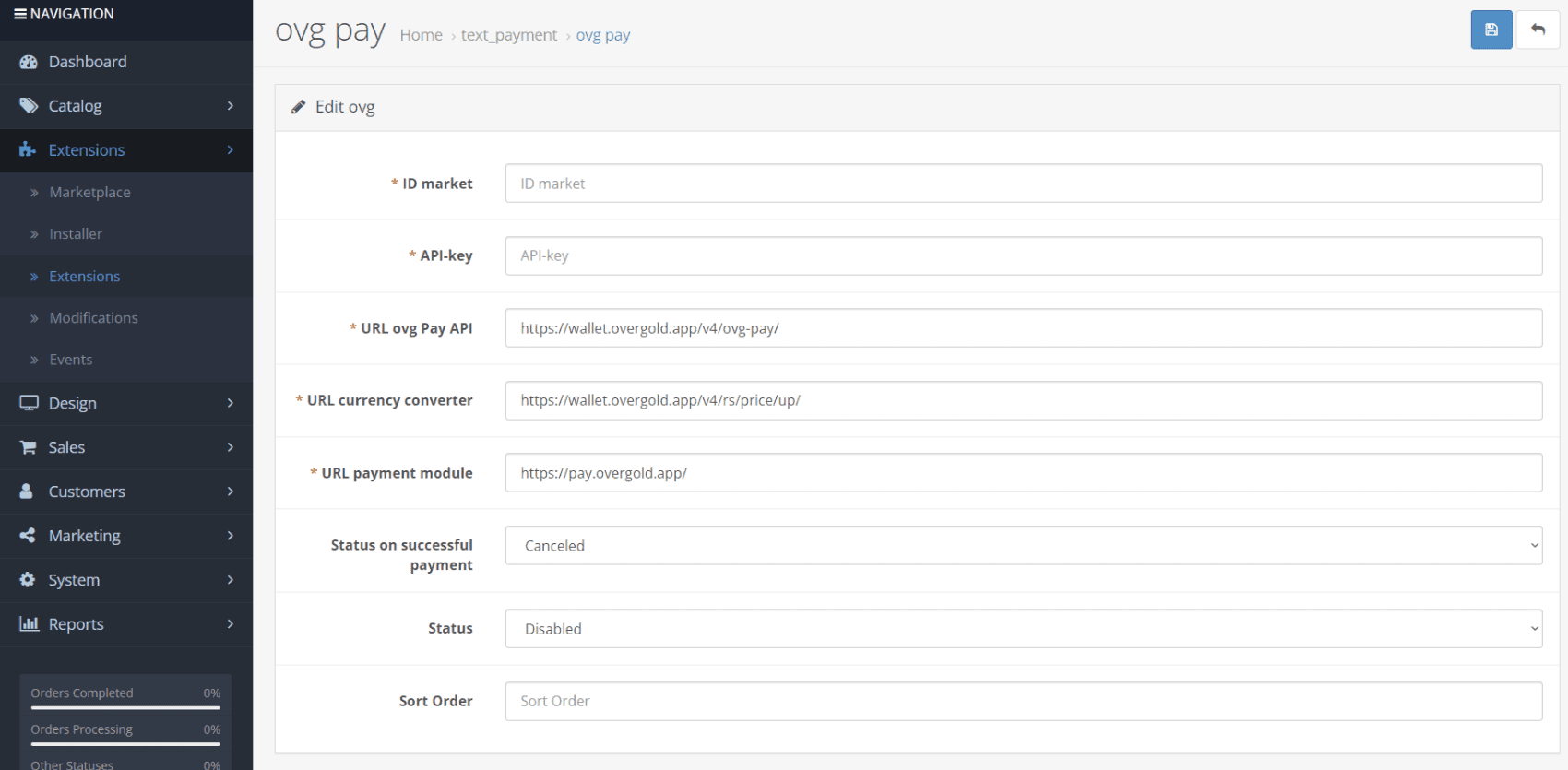Focus the ID market input field
1568x770 pixels.
coord(1024,184)
